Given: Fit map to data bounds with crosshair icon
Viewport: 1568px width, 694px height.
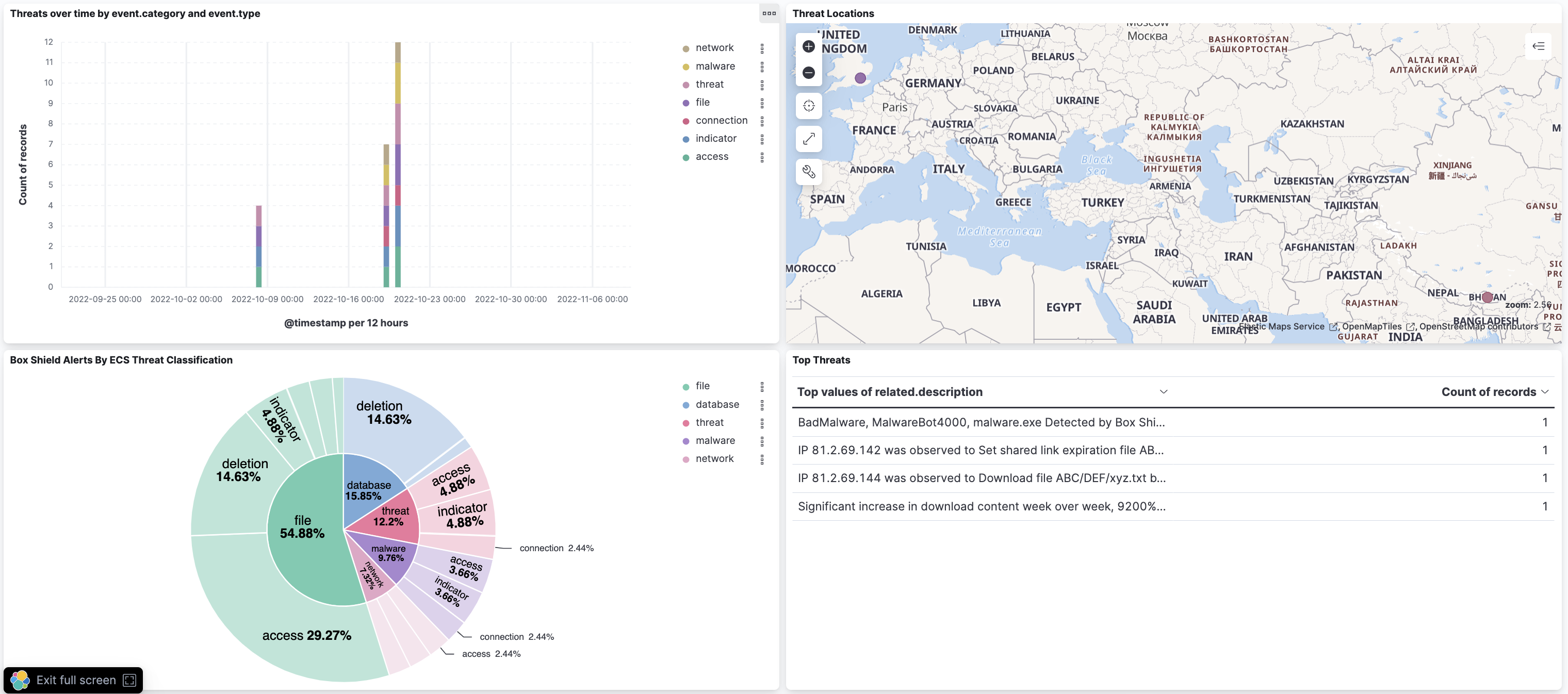Looking at the screenshot, I should (x=809, y=106).
